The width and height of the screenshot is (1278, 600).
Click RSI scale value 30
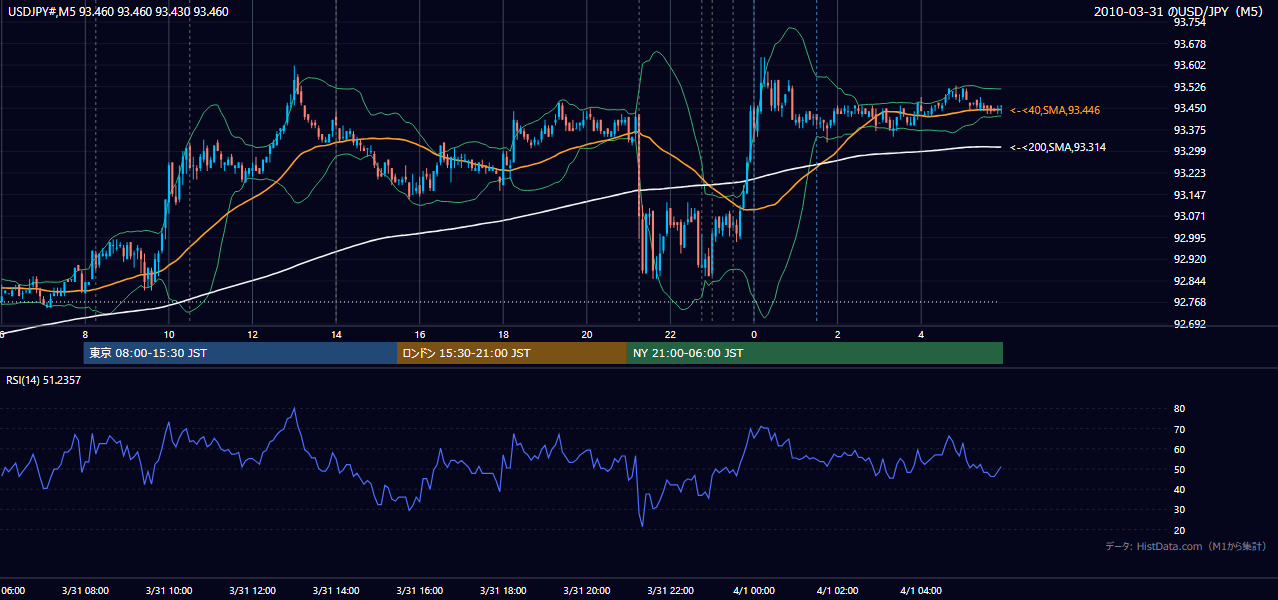[1179, 510]
